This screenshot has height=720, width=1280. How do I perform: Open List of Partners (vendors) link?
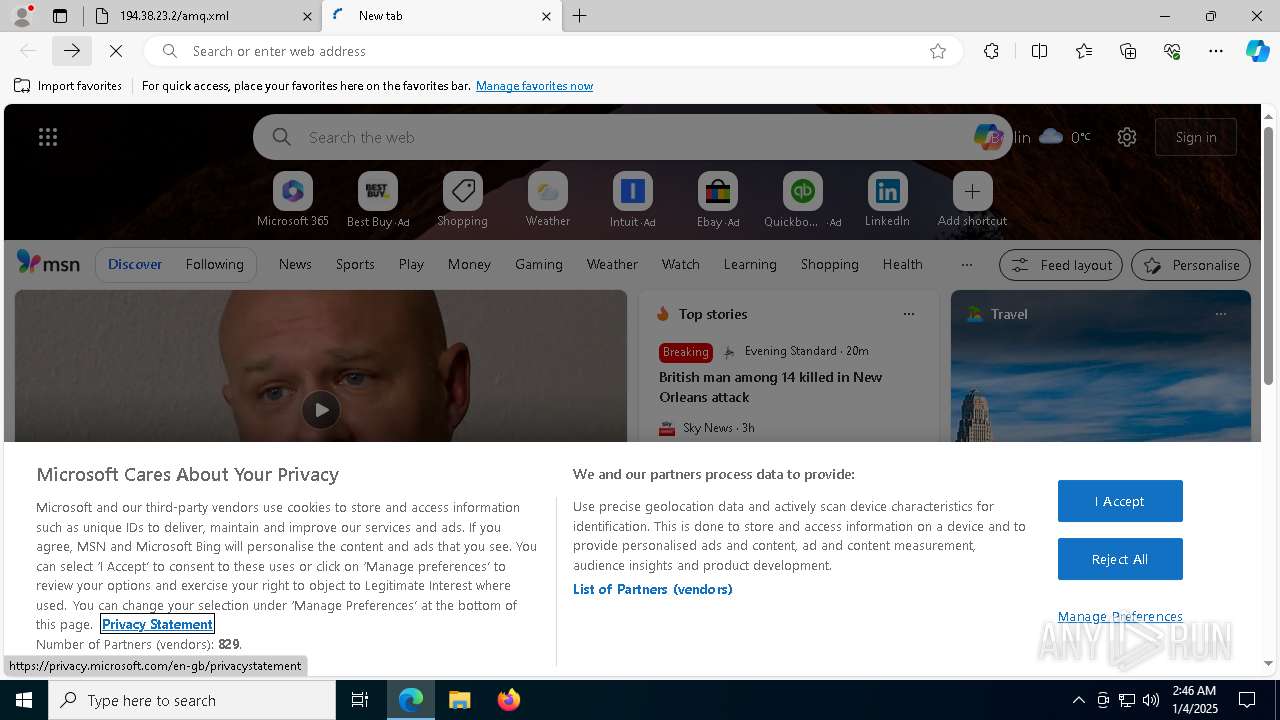click(x=652, y=589)
